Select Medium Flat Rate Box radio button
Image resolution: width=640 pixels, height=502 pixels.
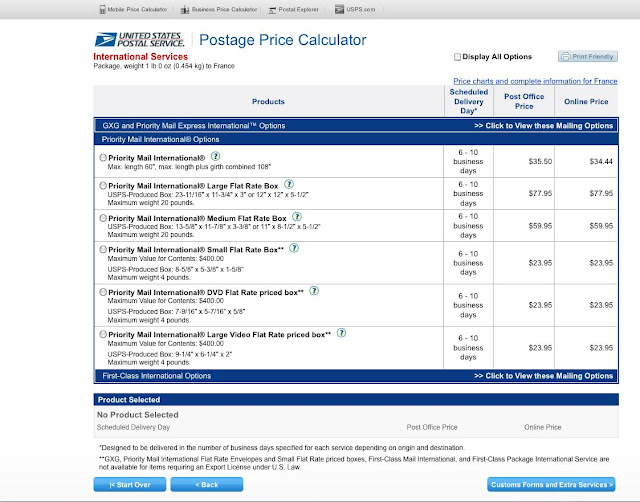coord(103,218)
